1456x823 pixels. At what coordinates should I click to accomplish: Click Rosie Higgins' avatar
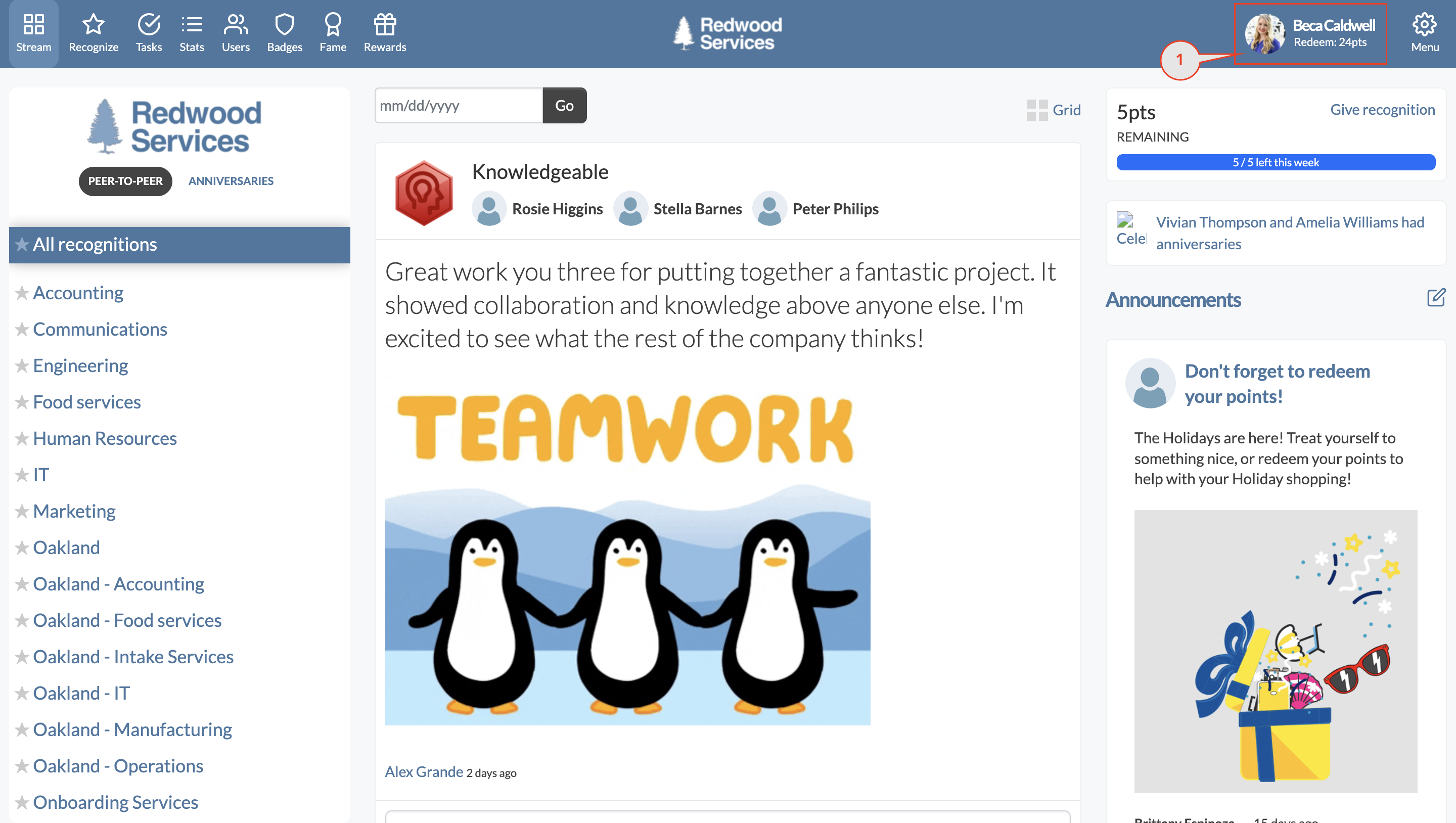pyautogui.click(x=489, y=209)
